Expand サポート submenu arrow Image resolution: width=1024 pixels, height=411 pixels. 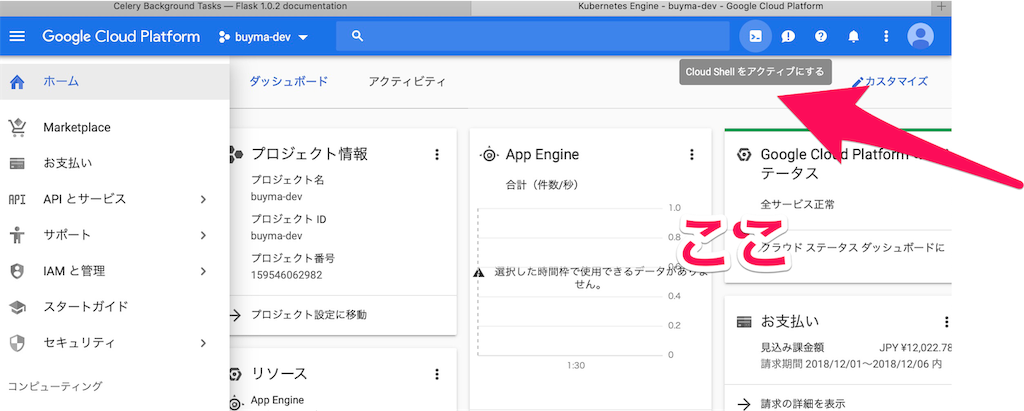203,235
